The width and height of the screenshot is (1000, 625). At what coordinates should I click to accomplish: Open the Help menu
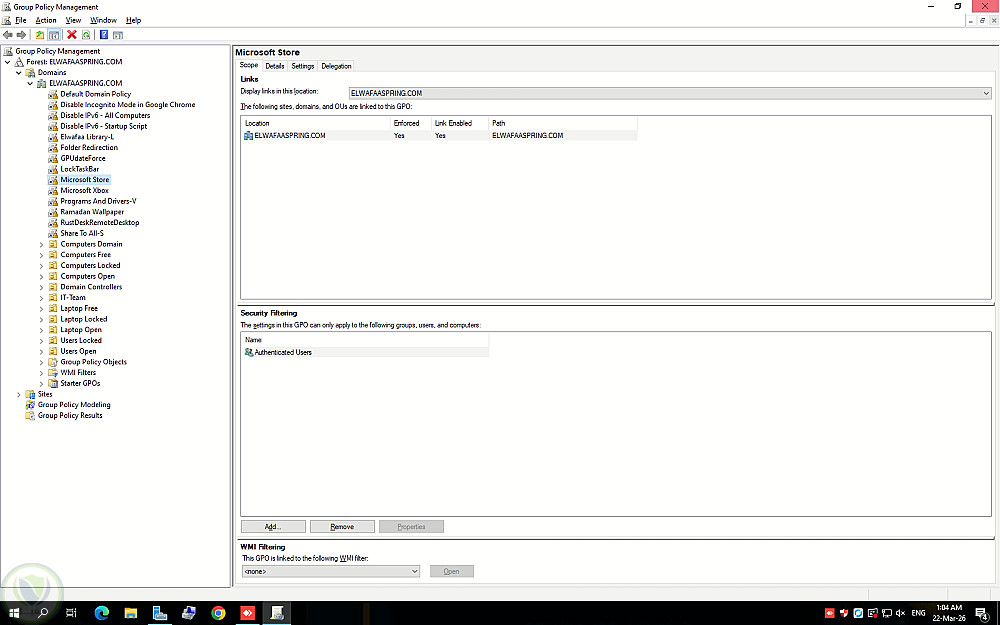133,20
